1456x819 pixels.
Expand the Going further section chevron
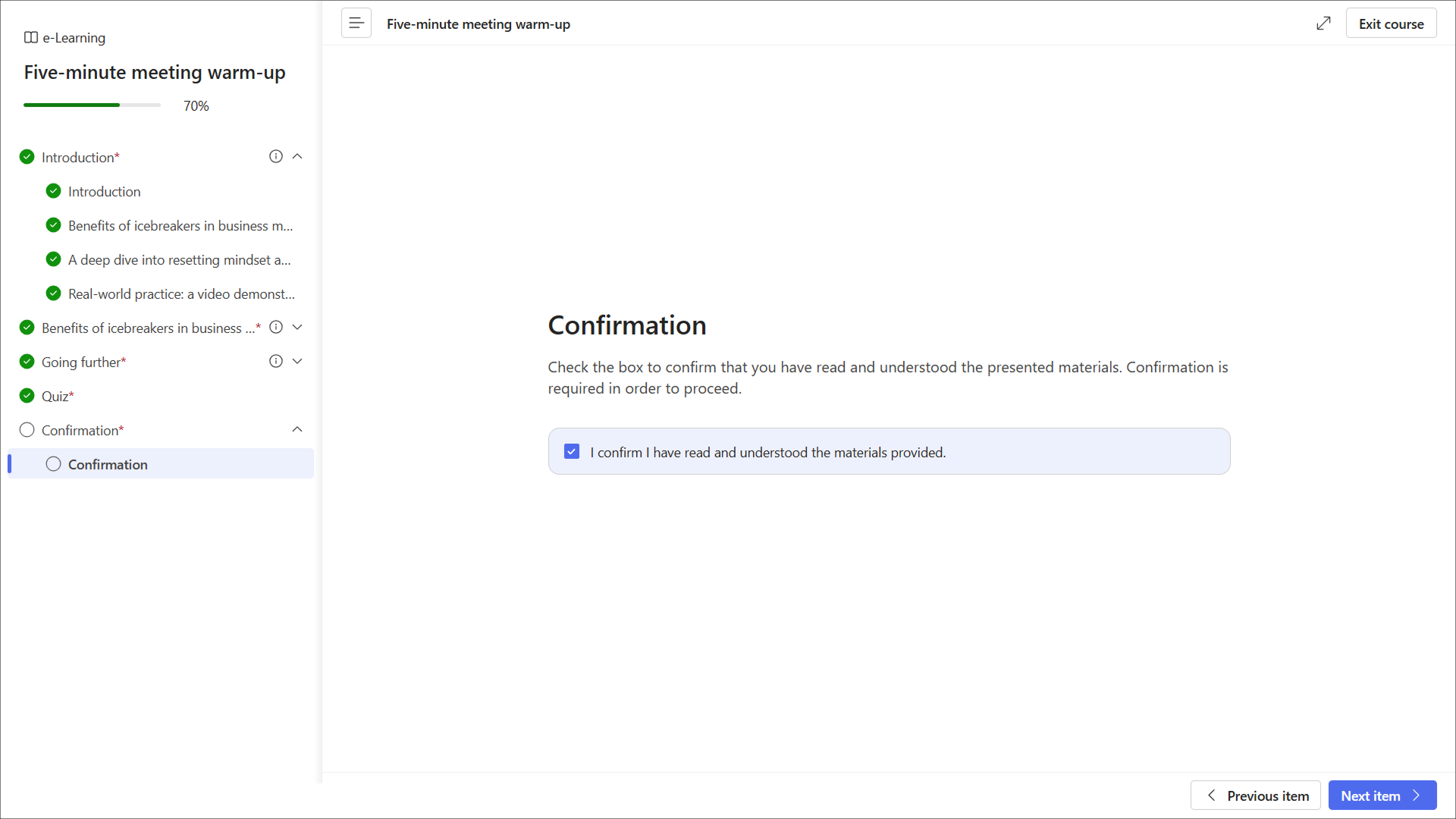[297, 361]
